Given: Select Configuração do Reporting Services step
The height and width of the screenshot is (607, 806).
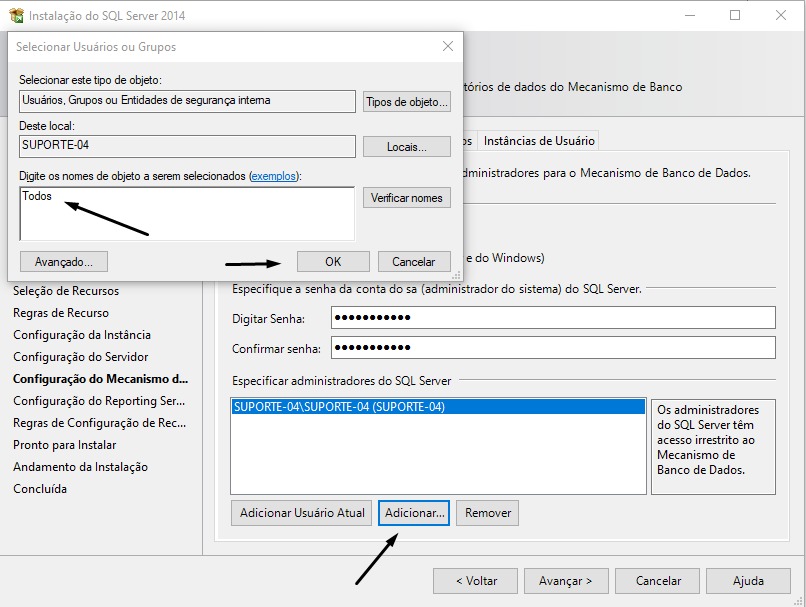Looking at the screenshot, I should [99, 401].
